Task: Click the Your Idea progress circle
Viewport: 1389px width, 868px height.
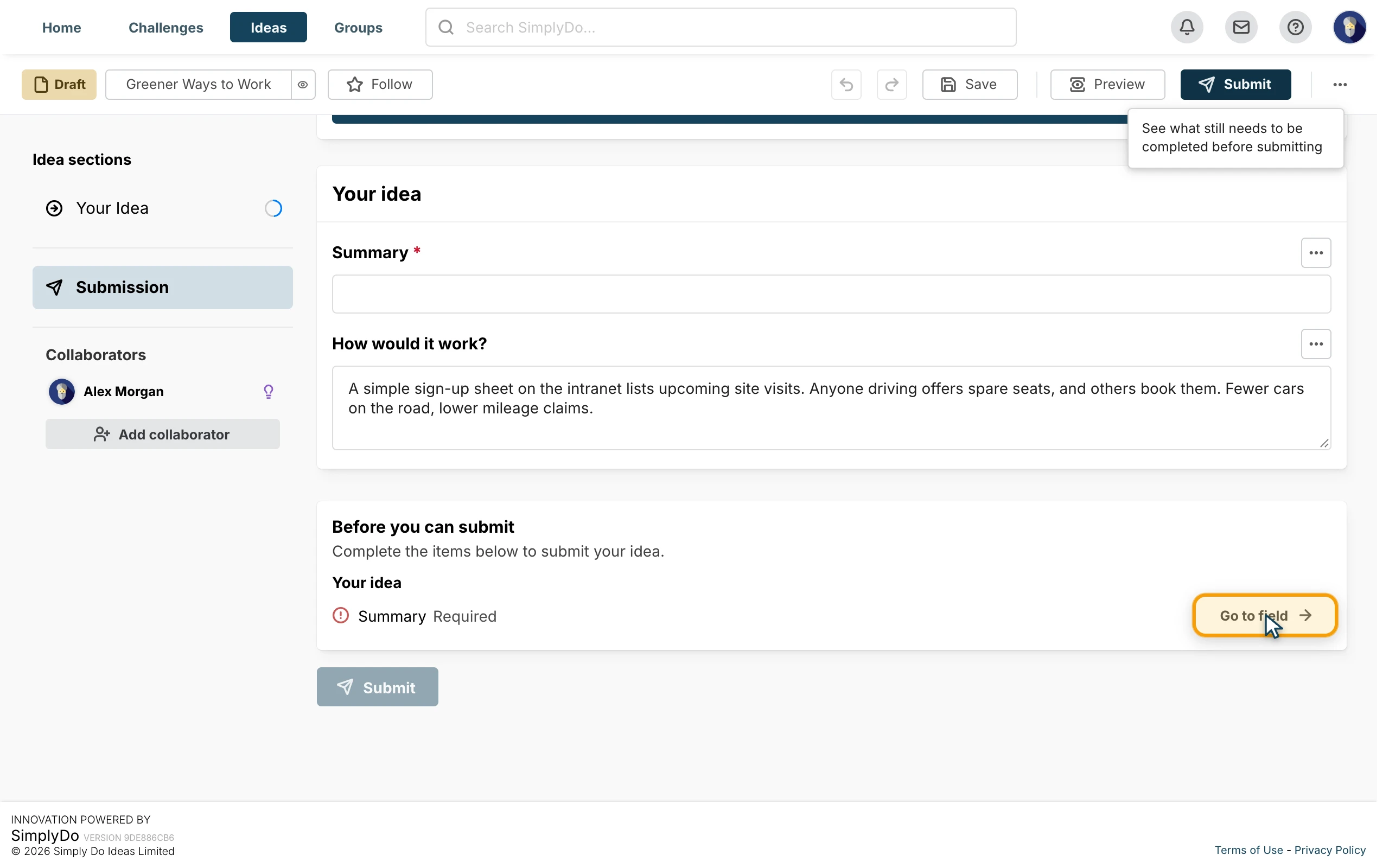Action: point(273,208)
